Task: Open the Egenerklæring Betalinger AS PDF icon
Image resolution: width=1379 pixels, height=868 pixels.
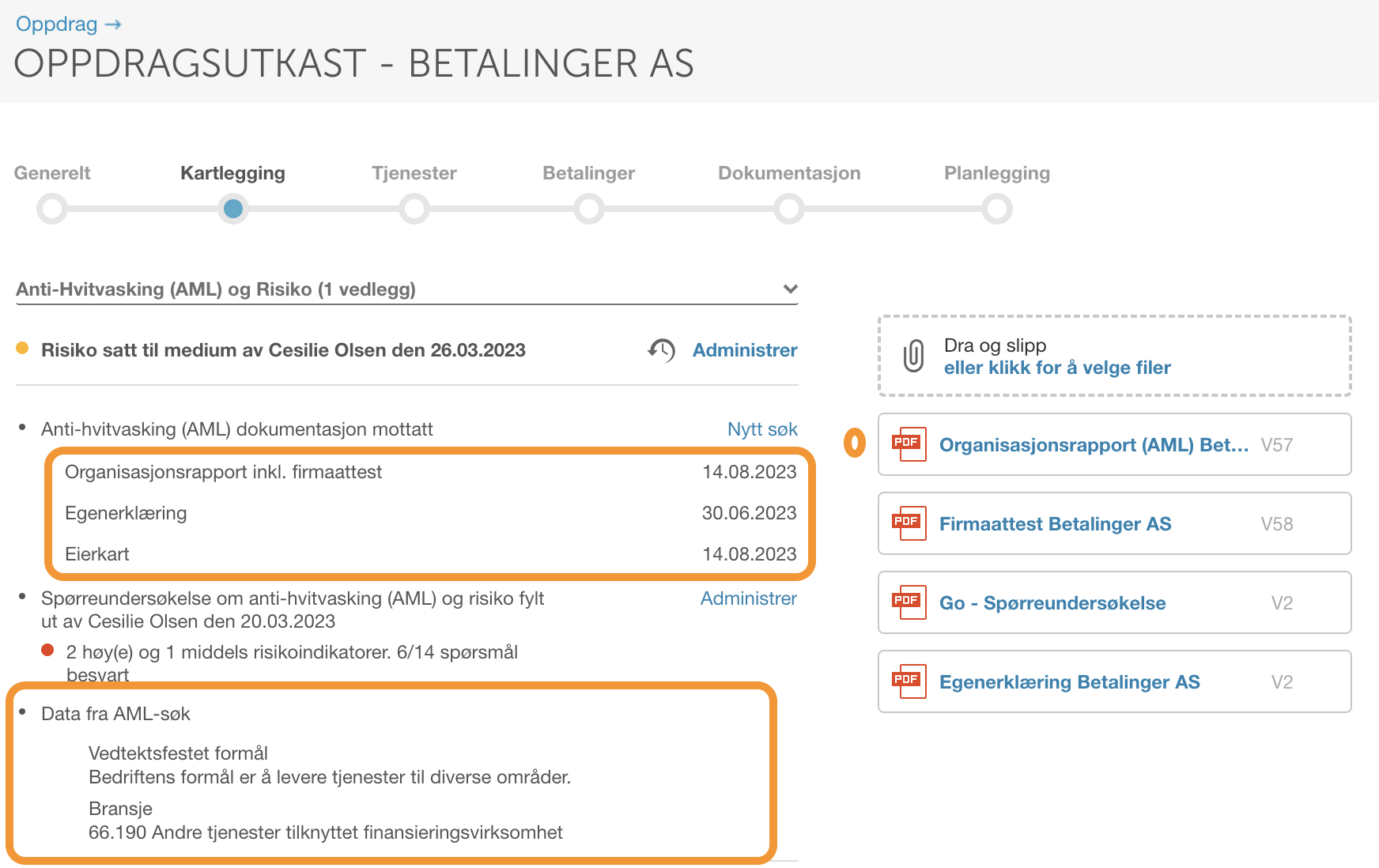Action: click(x=909, y=681)
